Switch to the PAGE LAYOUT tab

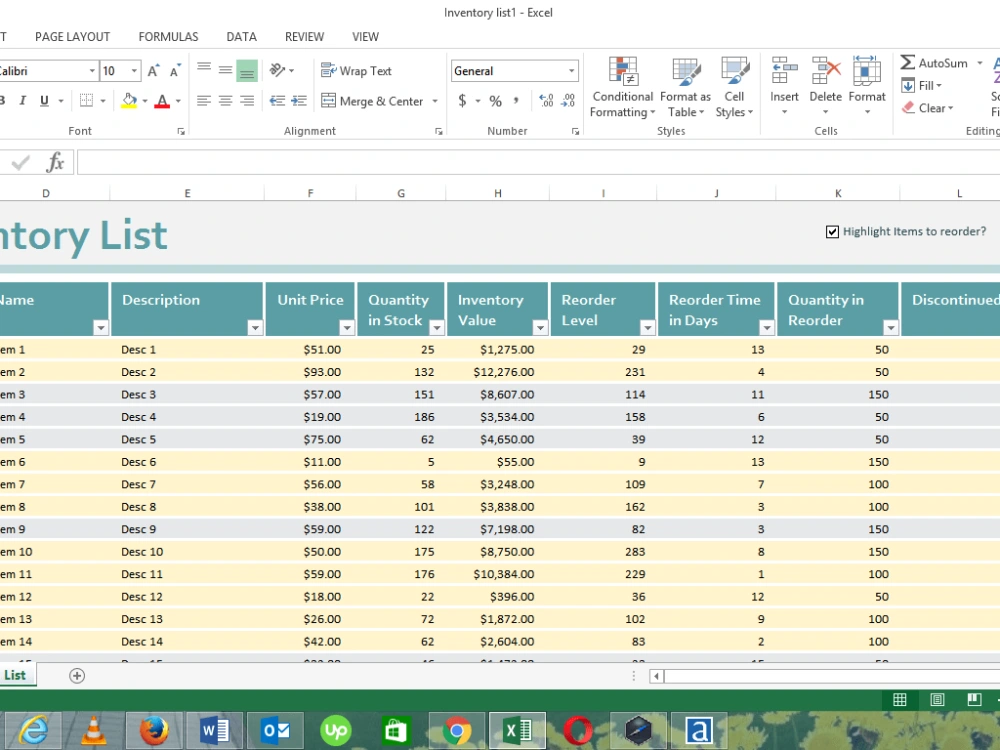[73, 37]
